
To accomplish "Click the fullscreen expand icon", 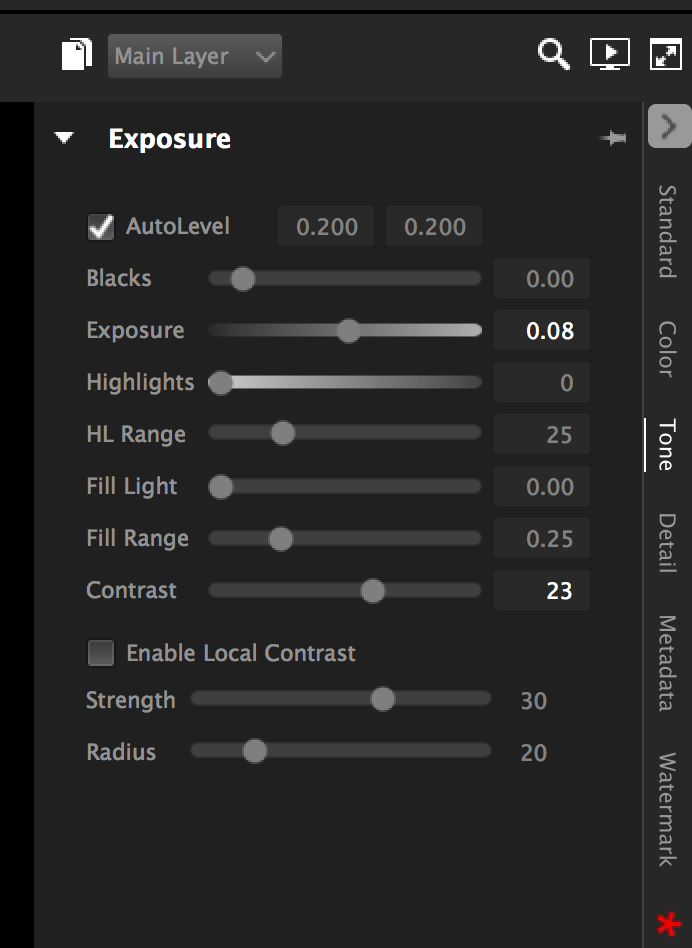I will click(666, 54).
